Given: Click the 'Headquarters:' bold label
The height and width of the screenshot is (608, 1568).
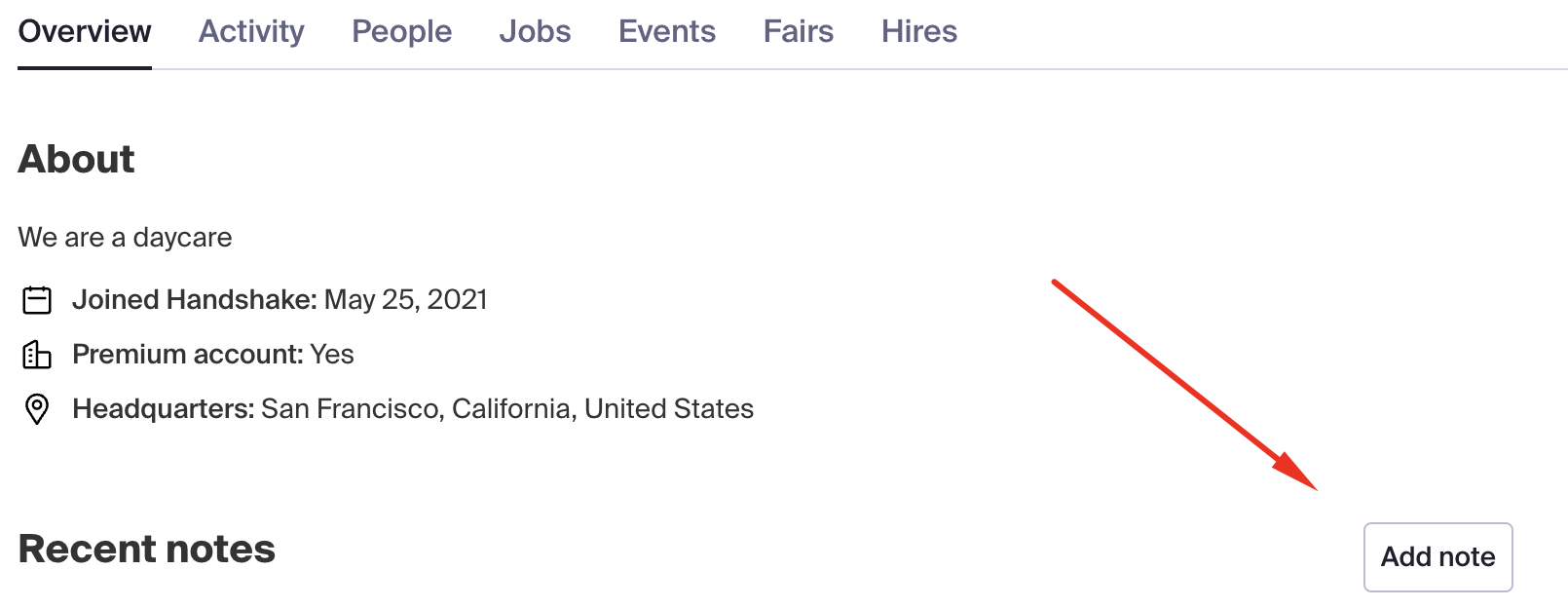Looking at the screenshot, I should tap(164, 409).
